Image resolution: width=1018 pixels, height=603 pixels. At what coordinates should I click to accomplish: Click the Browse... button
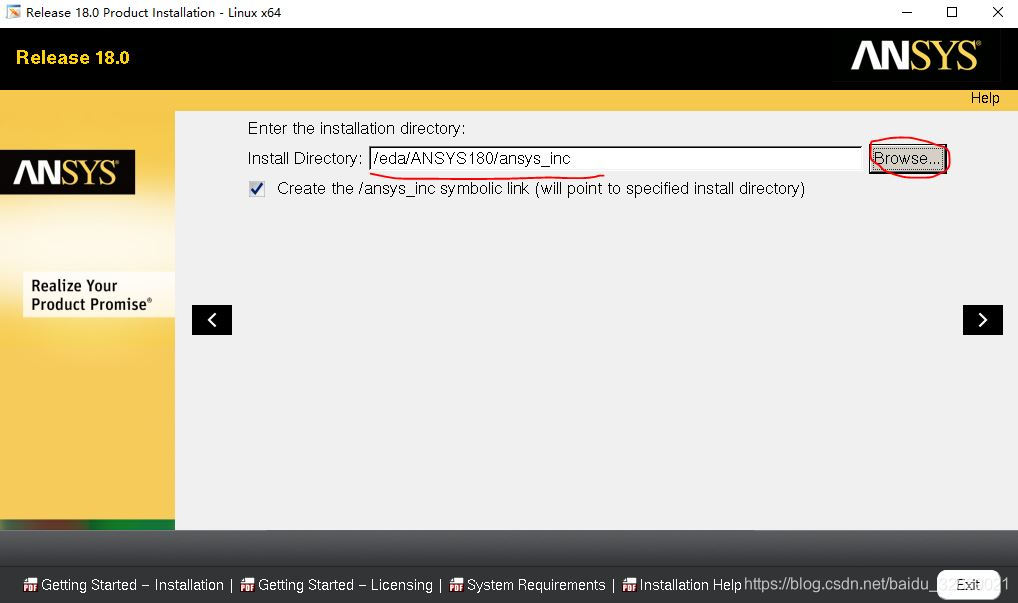pyautogui.click(x=907, y=158)
